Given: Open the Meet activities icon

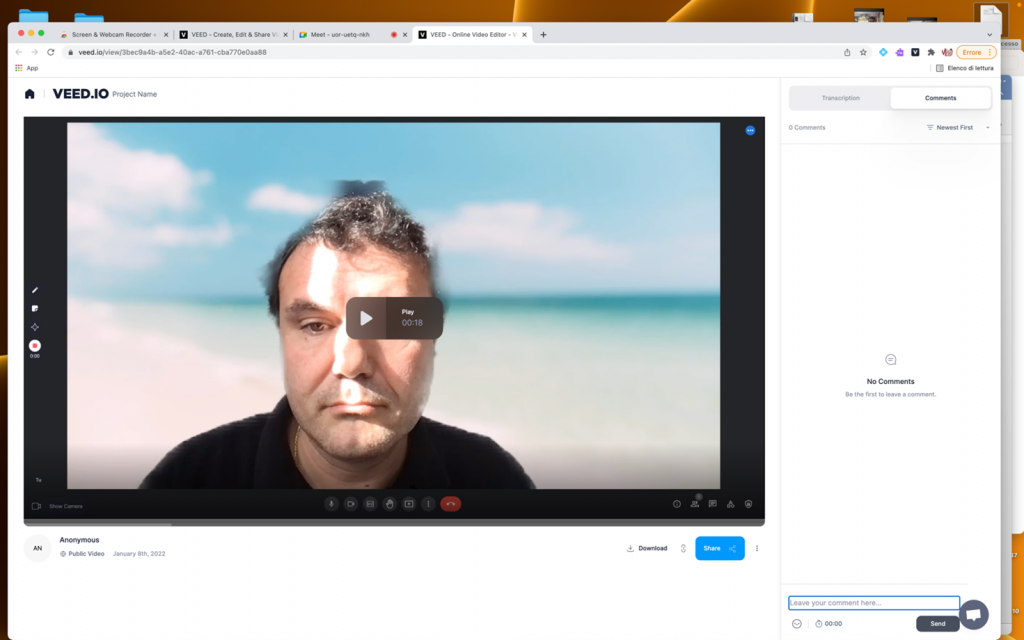Looking at the screenshot, I should click(730, 504).
